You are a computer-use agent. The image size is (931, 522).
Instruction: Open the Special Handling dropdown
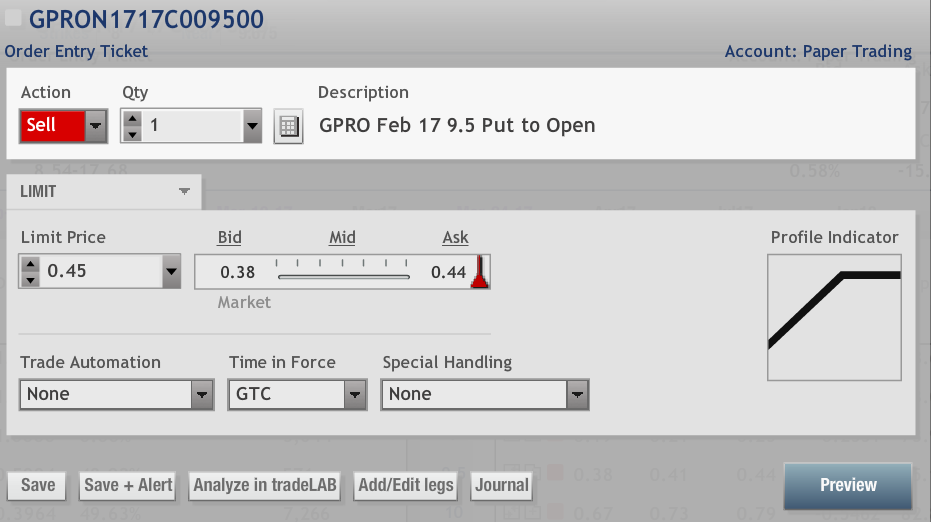(577, 395)
